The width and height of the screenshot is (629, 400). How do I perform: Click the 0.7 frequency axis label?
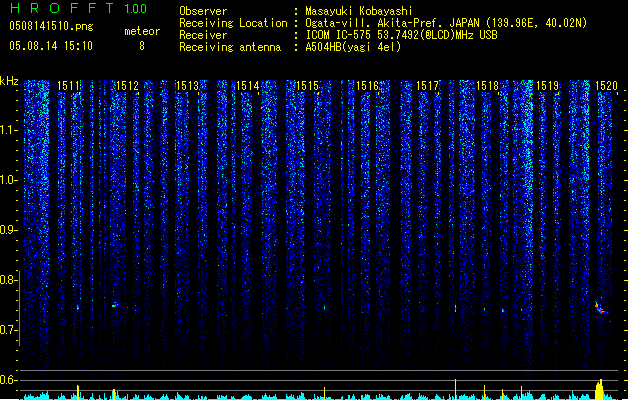8,330
